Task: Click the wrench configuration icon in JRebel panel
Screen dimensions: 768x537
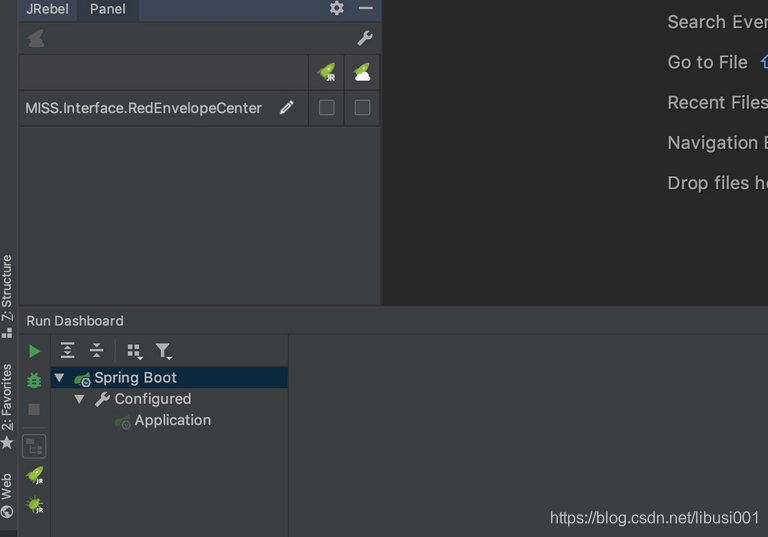Action: [365, 38]
